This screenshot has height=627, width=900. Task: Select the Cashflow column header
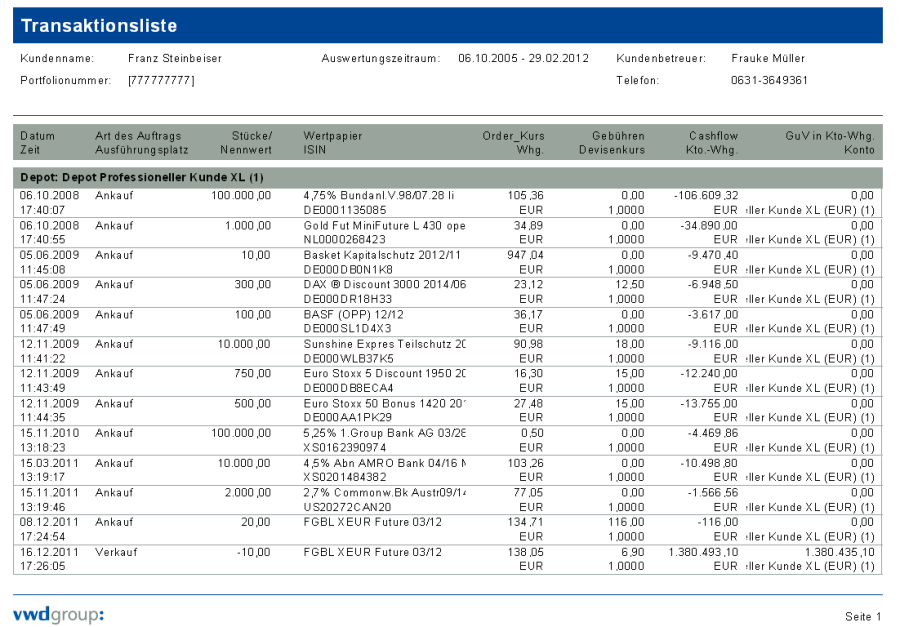(713, 136)
